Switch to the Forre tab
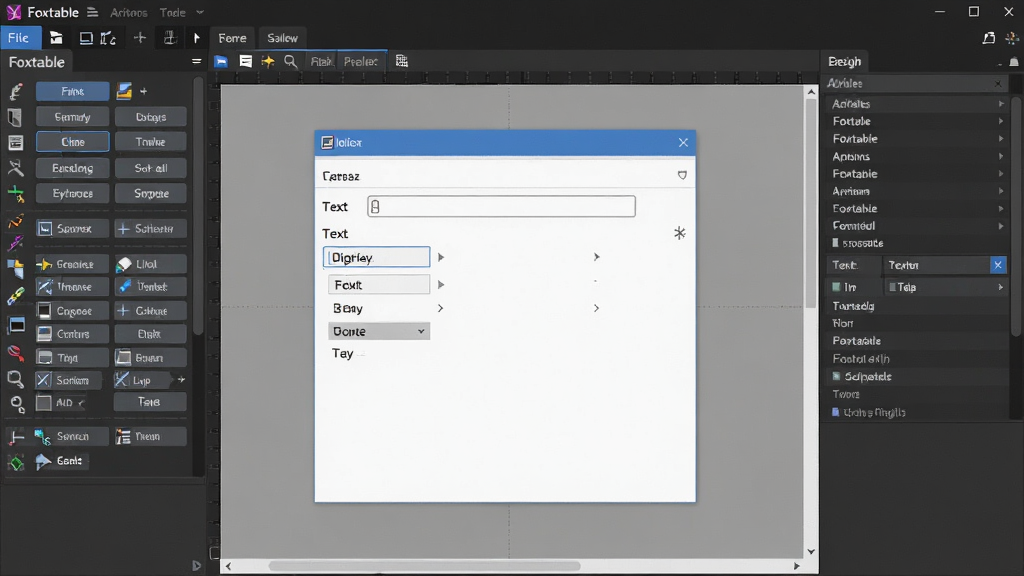The width and height of the screenshot is (1024, 576). click(x=232, y=38)
